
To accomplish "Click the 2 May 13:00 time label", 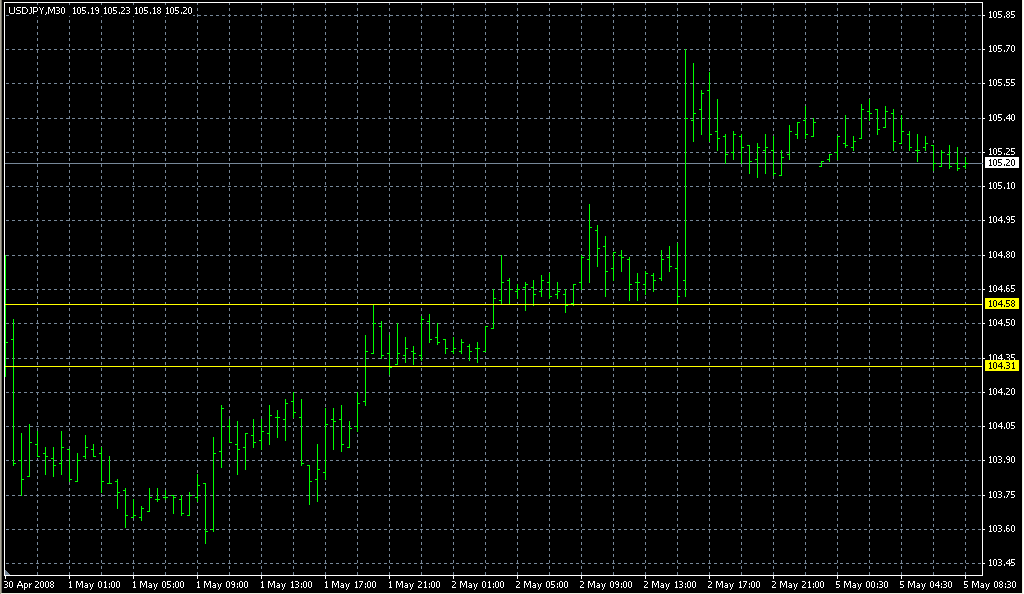I will click(x=670, y=585).
